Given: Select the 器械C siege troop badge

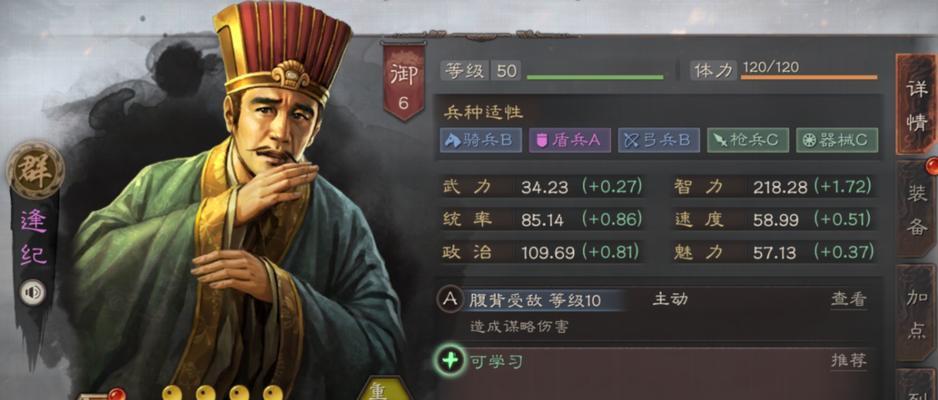Looking at the screenshot, I should 837,141.
